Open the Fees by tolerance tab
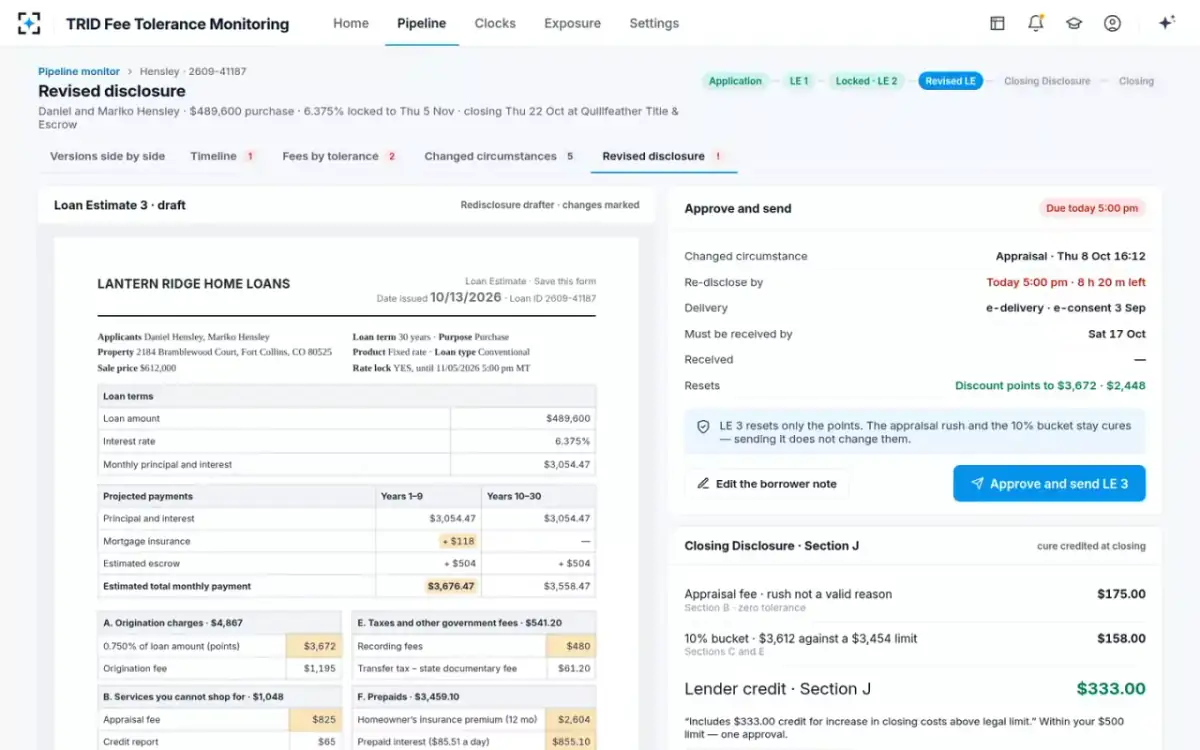The image size is (1200, 750). pos(340,156)
